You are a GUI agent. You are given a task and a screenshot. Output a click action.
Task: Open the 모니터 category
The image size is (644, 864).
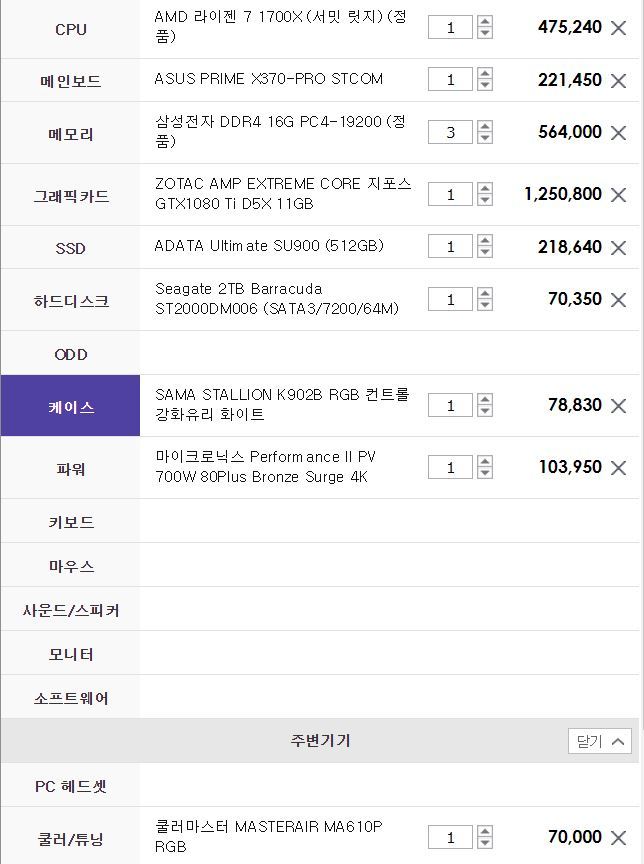click(71, 653)
